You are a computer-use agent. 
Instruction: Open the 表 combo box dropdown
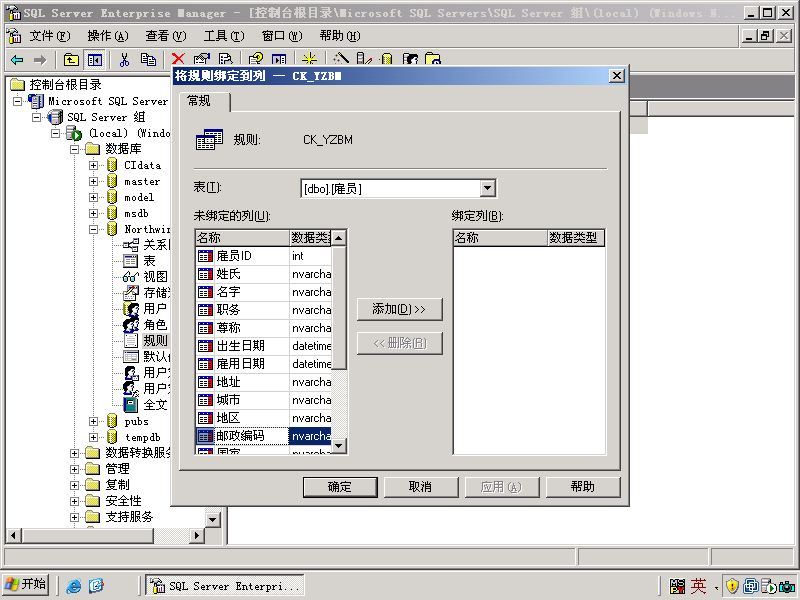point(488,188)
